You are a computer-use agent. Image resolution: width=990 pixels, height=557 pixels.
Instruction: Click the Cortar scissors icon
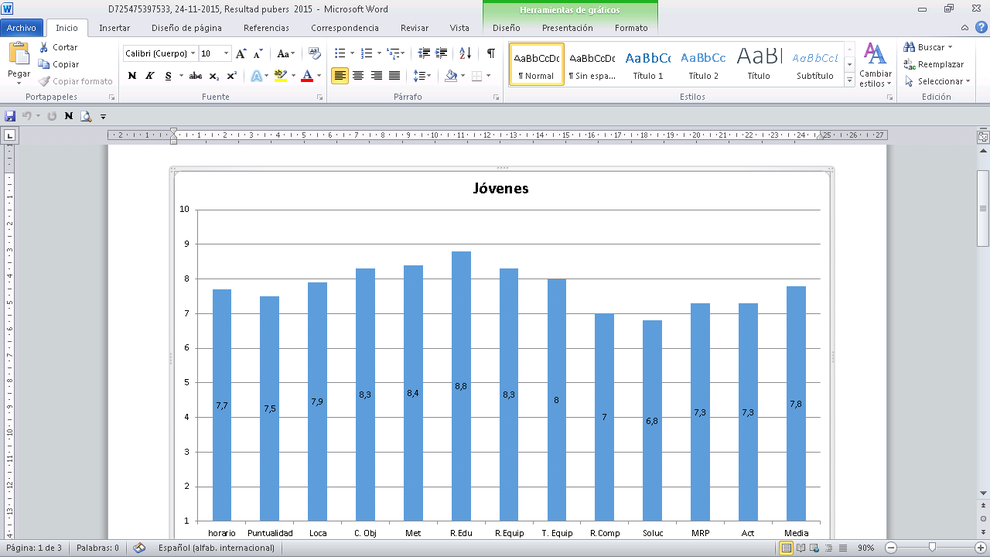point(44,47)
